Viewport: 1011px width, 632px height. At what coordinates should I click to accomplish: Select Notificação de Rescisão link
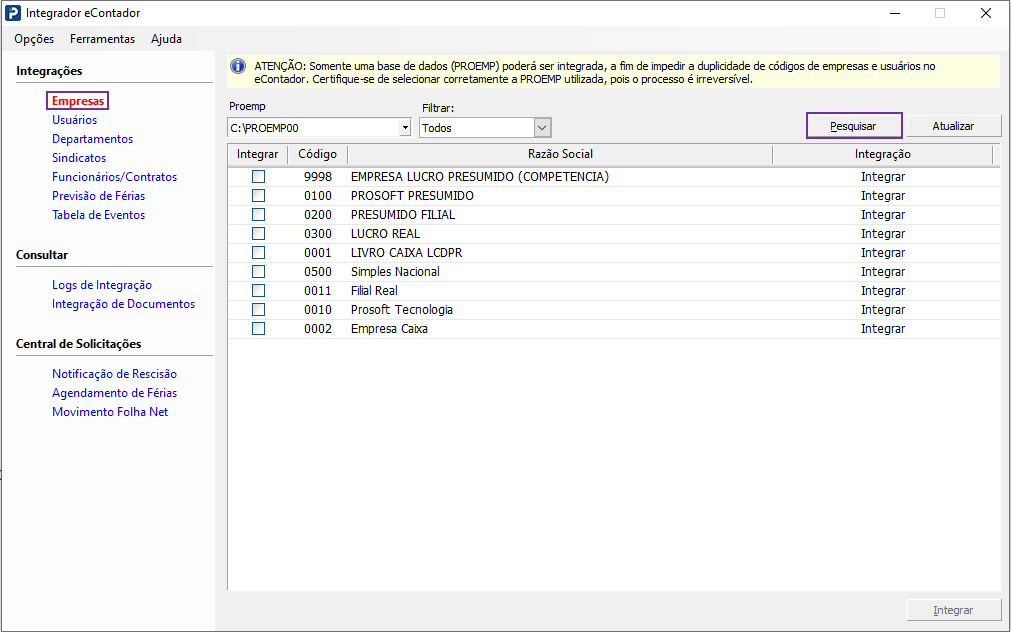pos(114,374)
